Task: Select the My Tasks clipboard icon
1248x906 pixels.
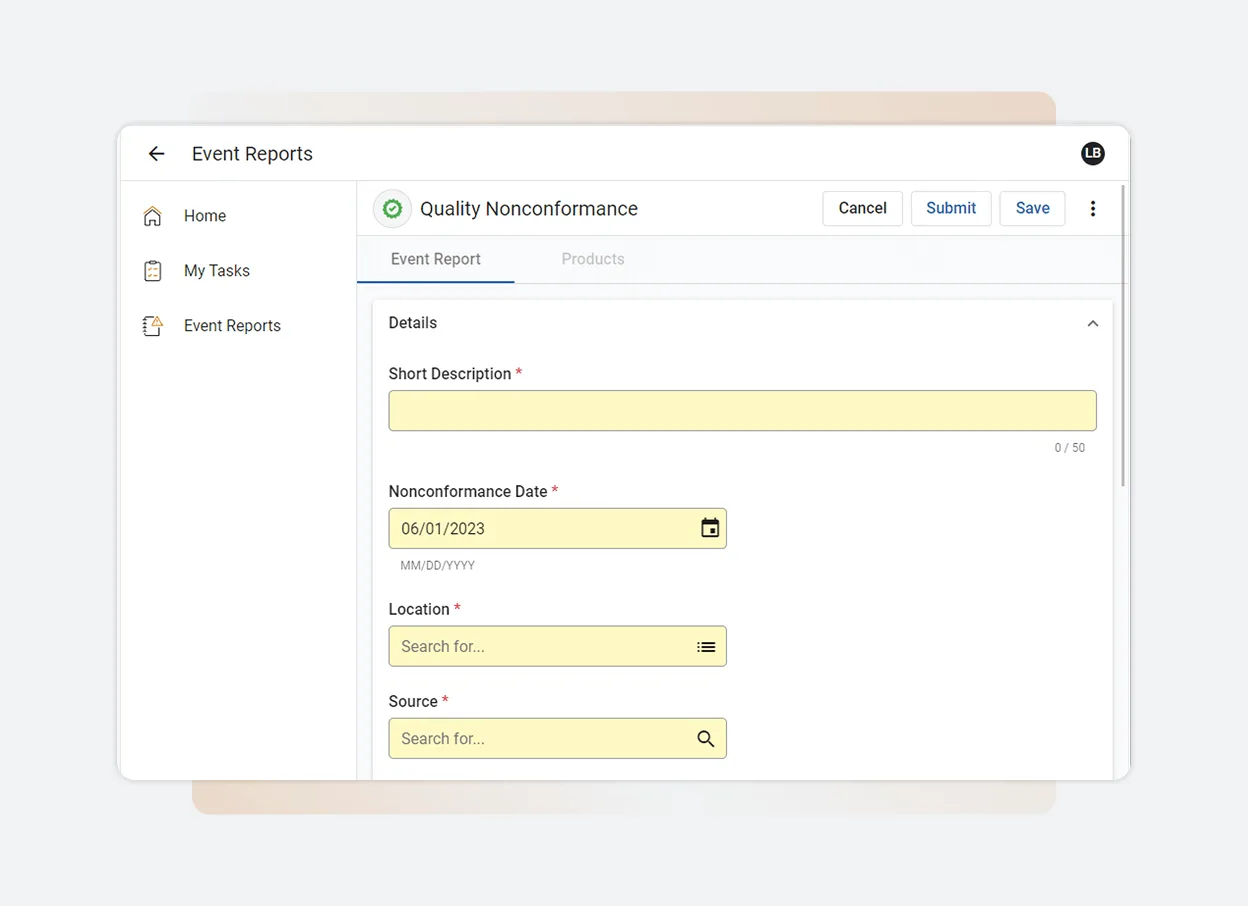Action: pos(151,270)
